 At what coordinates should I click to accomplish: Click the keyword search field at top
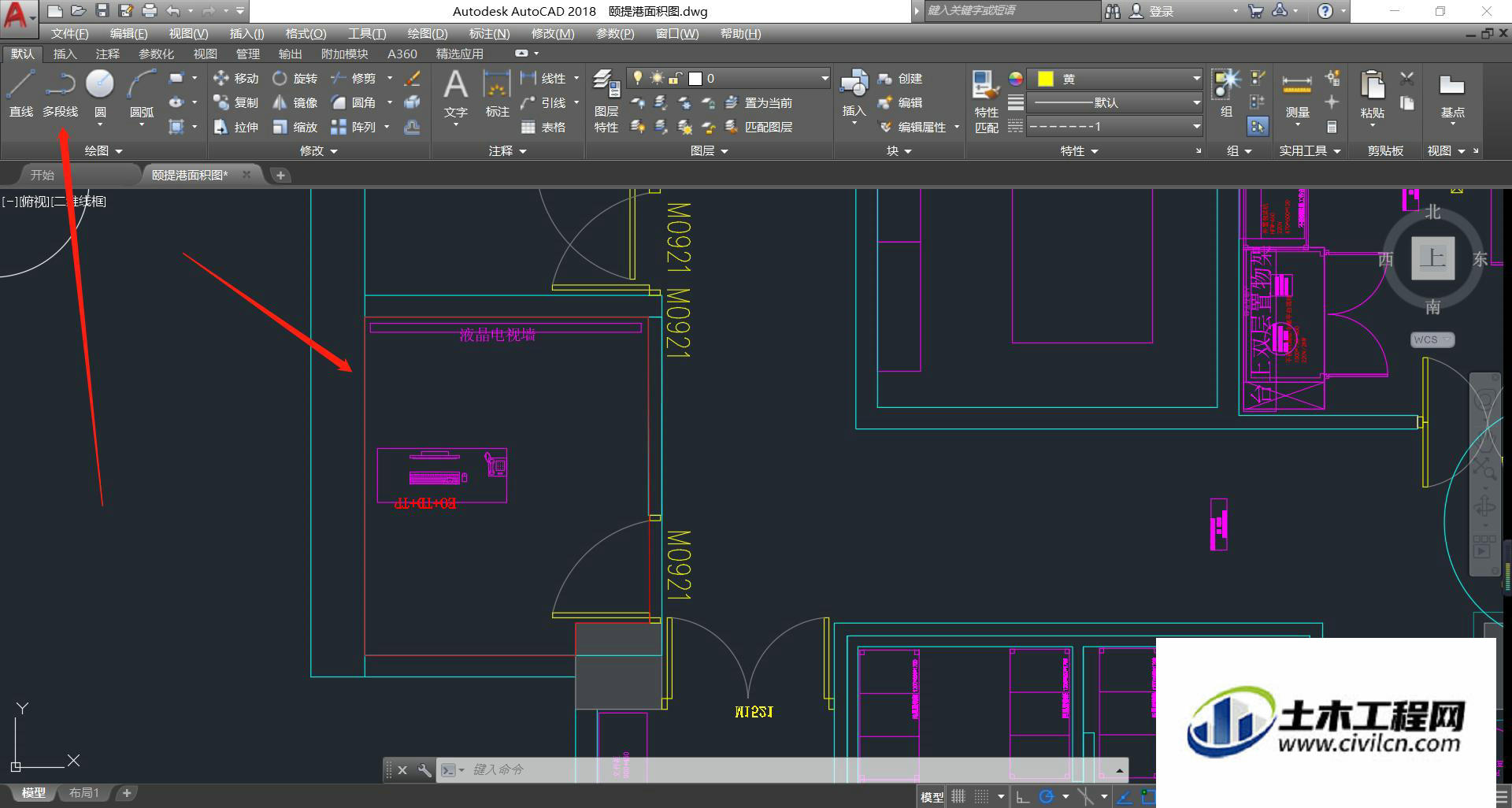coord(1011,11)
